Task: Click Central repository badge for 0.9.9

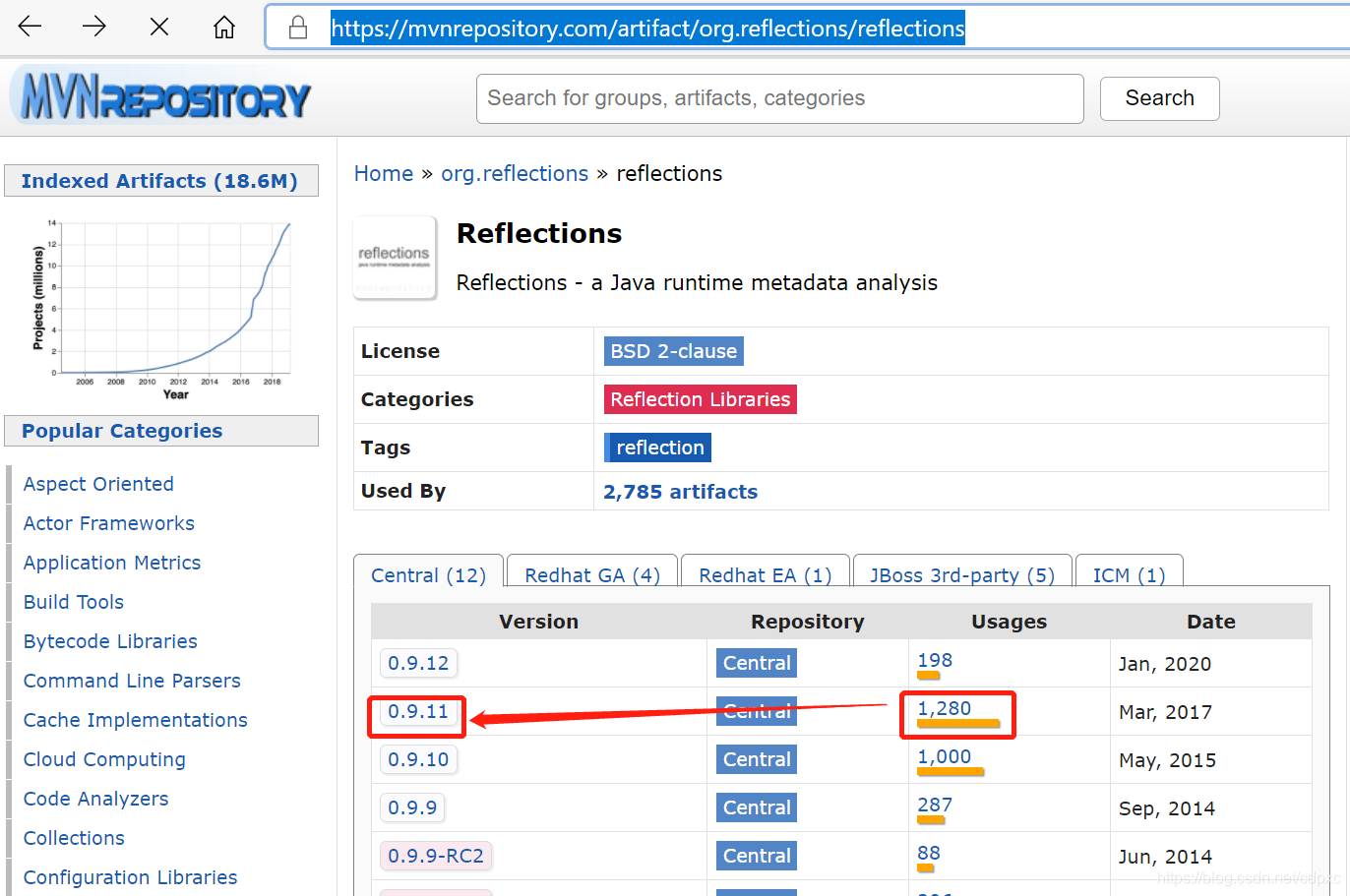Action: (757, 807)
